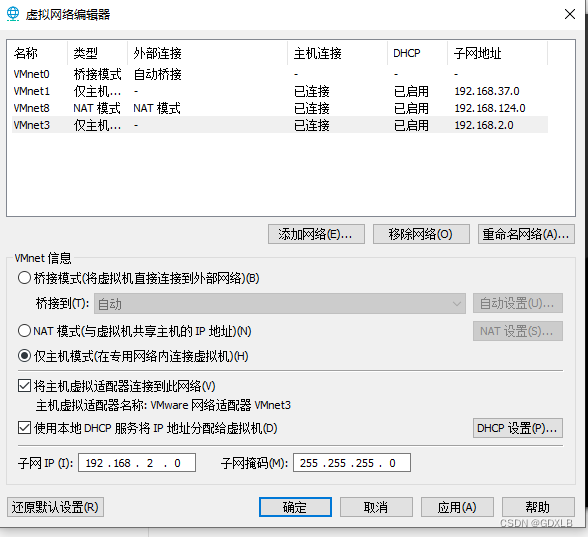Viewport: 588px width, 537px height.
Task: Click the 应用(A) apply button
Action: 457,507
